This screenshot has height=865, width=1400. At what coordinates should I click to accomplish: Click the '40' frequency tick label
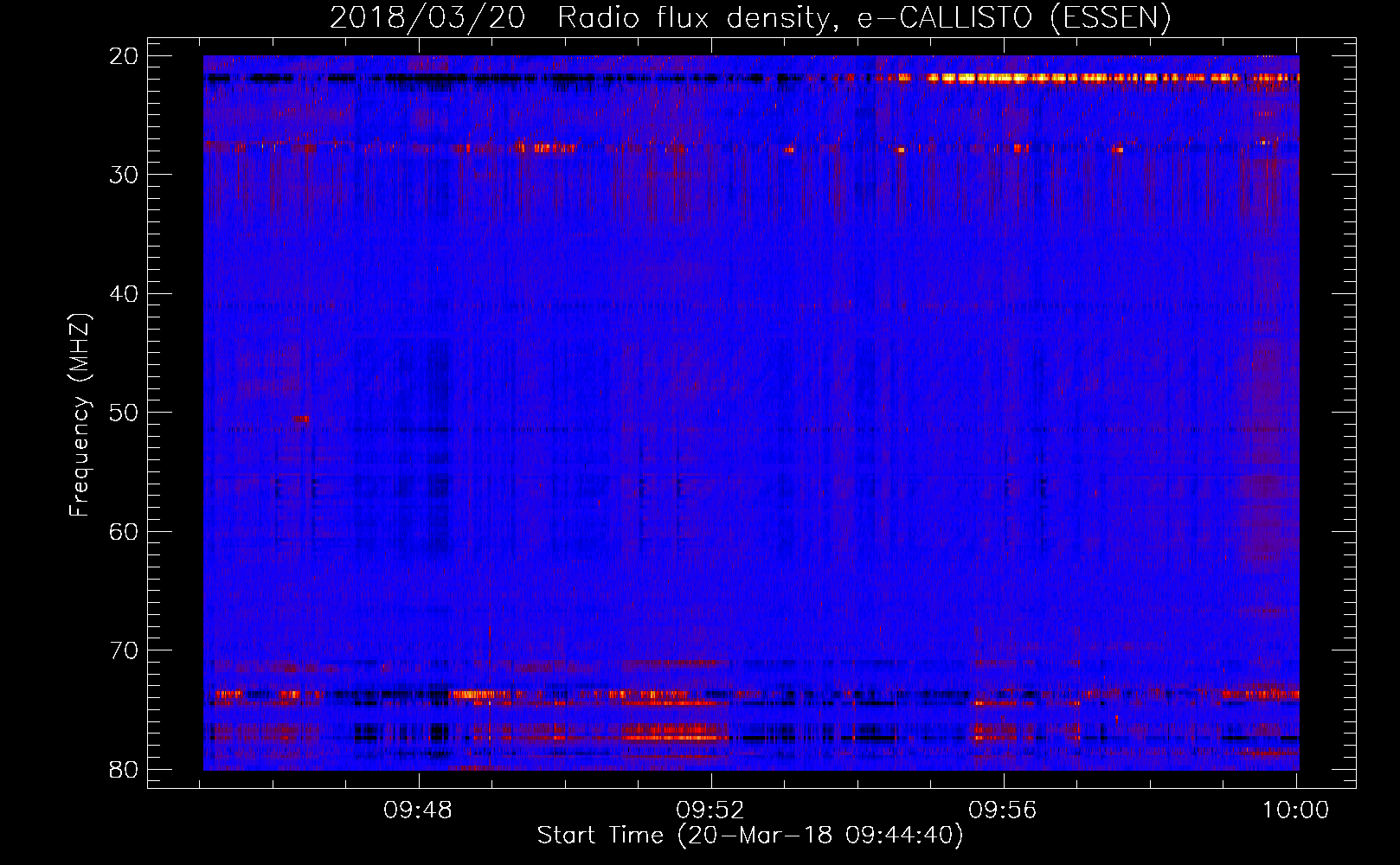tap(125, 294)
